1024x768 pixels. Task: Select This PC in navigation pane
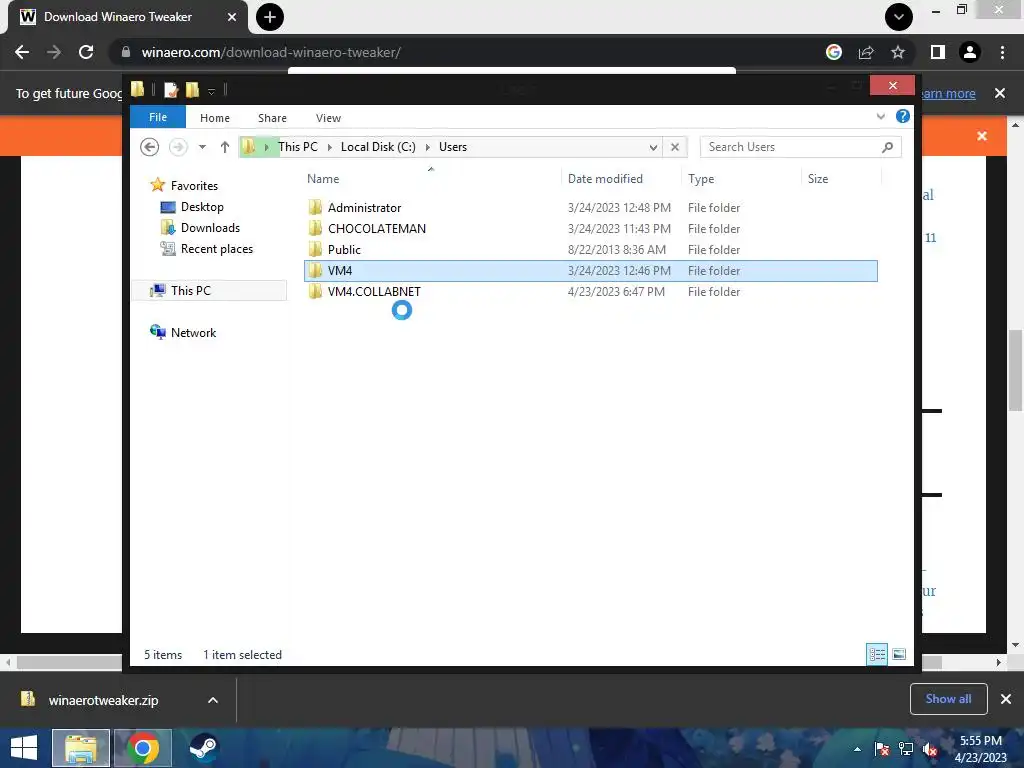pyautogui.click(x=209, y=291)
